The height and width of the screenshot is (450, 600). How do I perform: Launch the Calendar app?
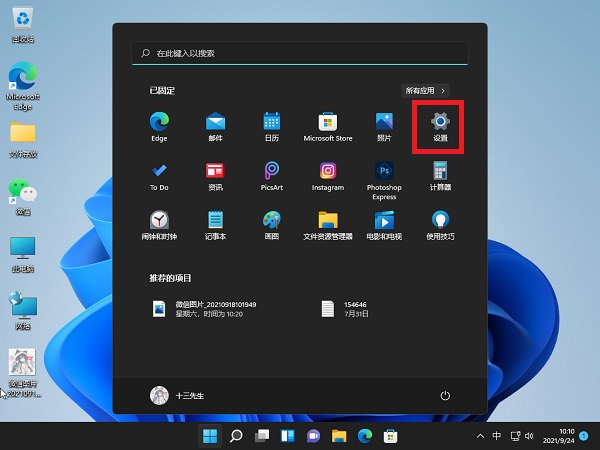point(271,124)
